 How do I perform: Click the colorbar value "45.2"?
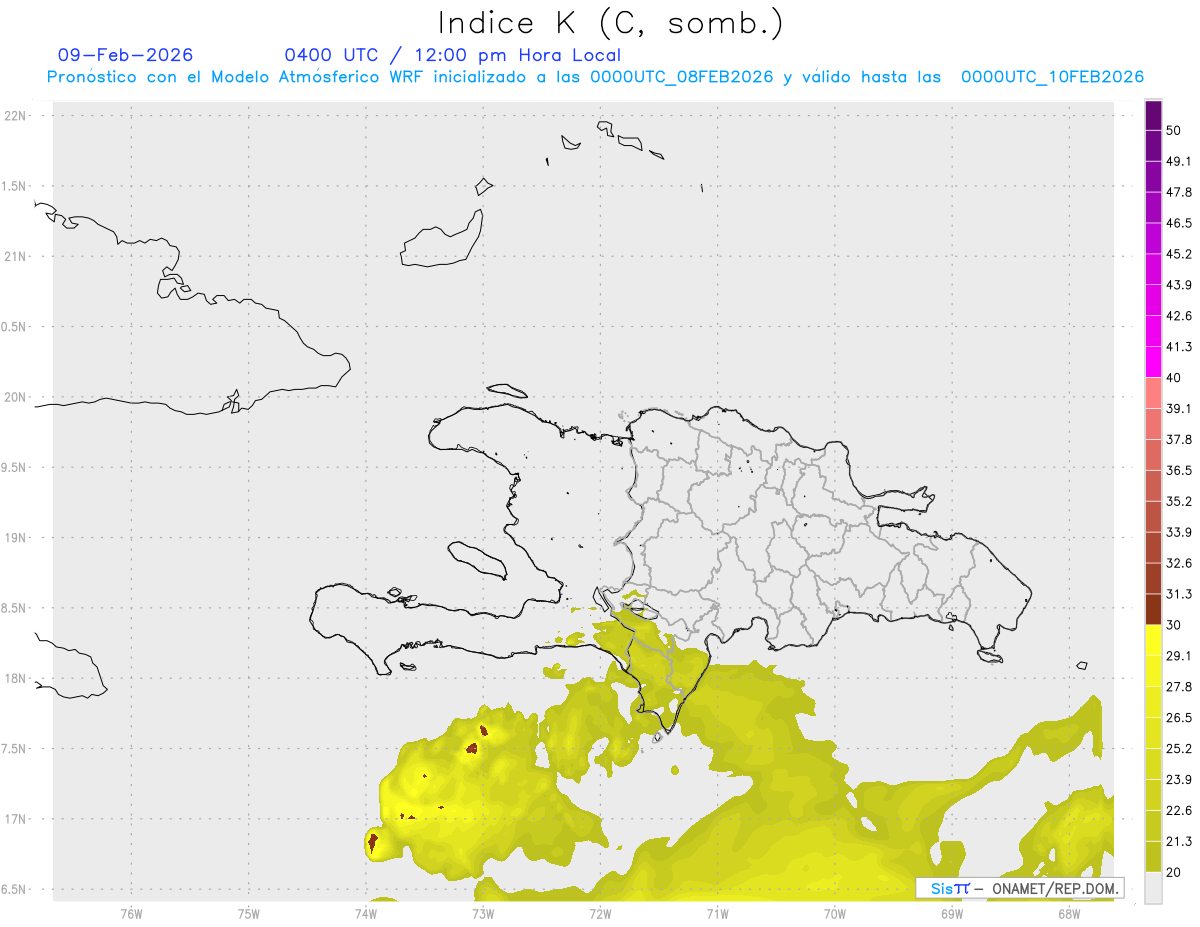1178,254
